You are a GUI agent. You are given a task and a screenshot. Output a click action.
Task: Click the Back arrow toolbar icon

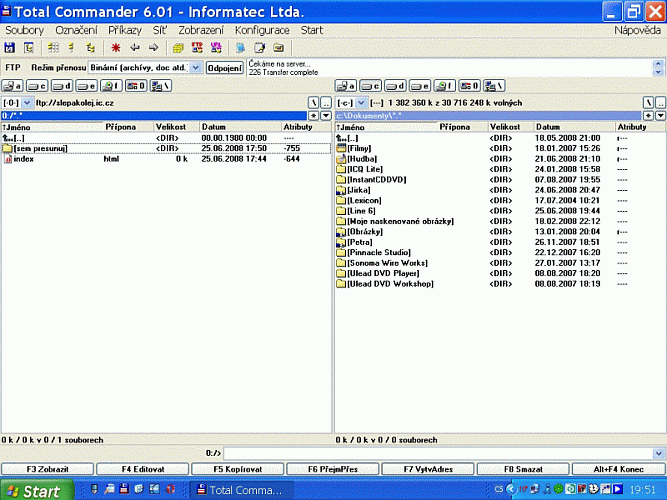tap(135, 47)
